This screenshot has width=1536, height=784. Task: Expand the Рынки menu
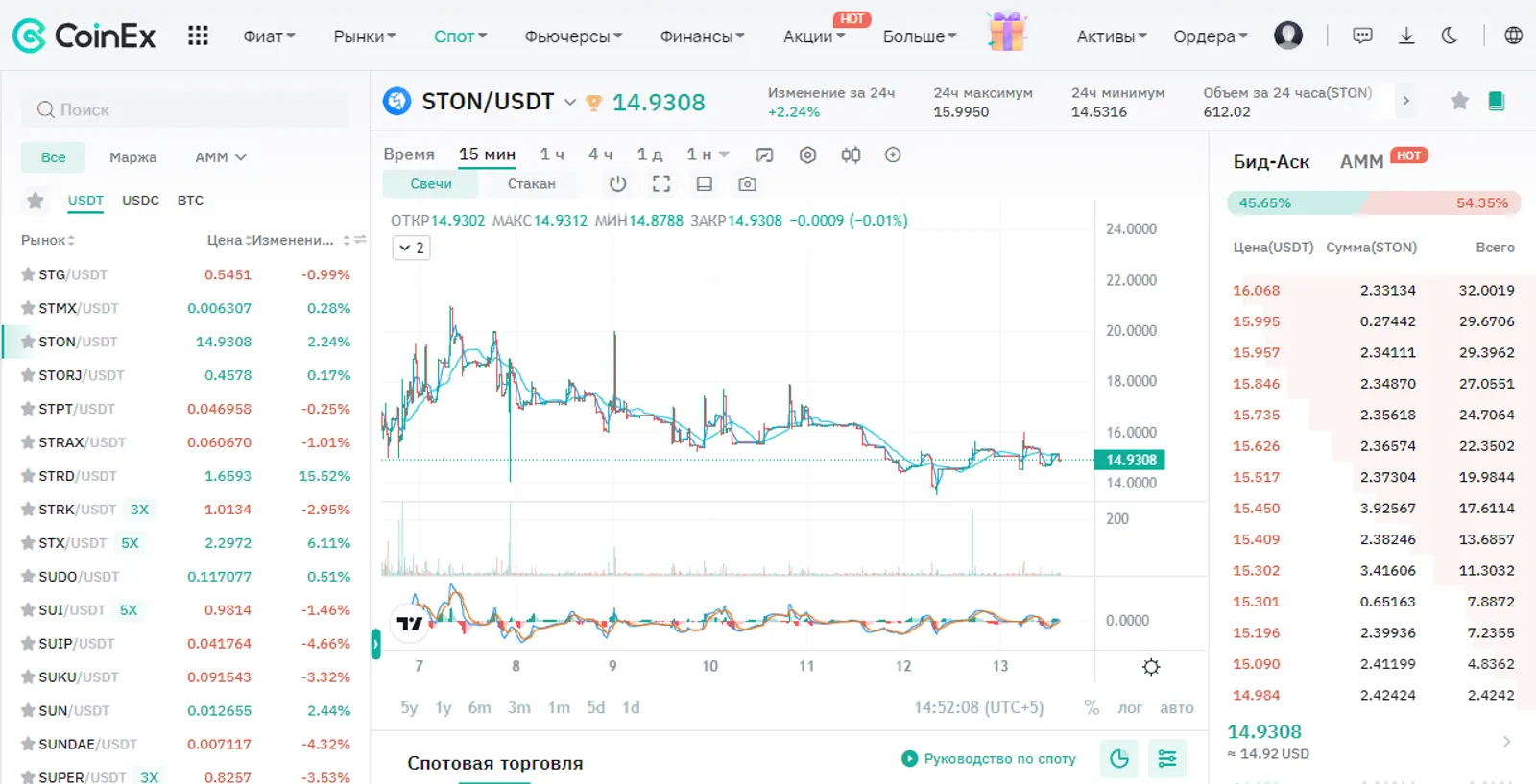pos(364,36)
